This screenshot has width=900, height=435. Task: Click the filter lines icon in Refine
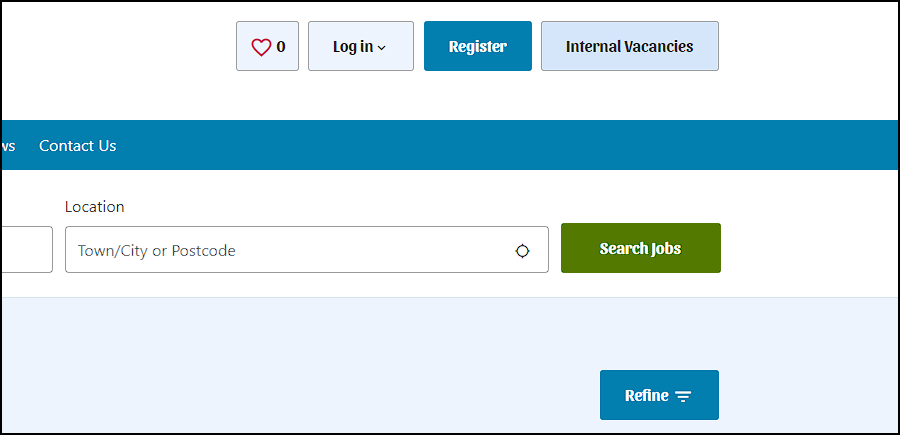(x=683, y=396)
